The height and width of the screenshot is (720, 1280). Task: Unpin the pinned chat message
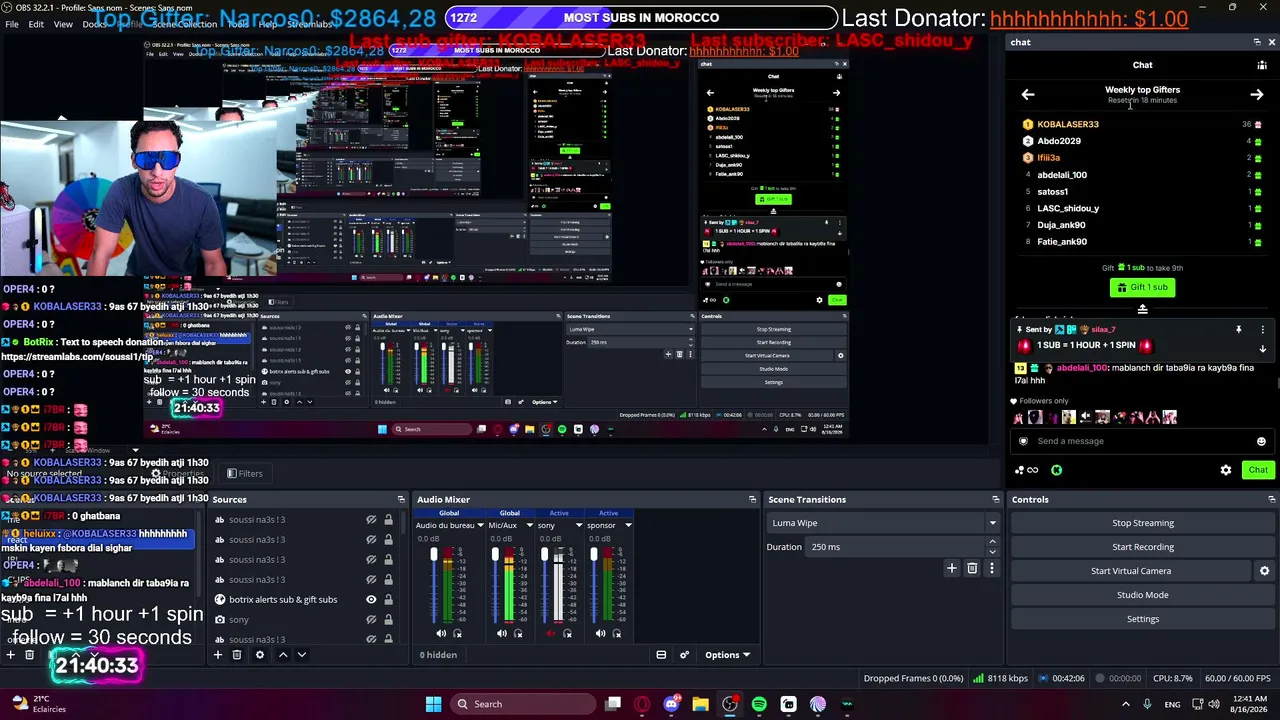coord(1238,329)
